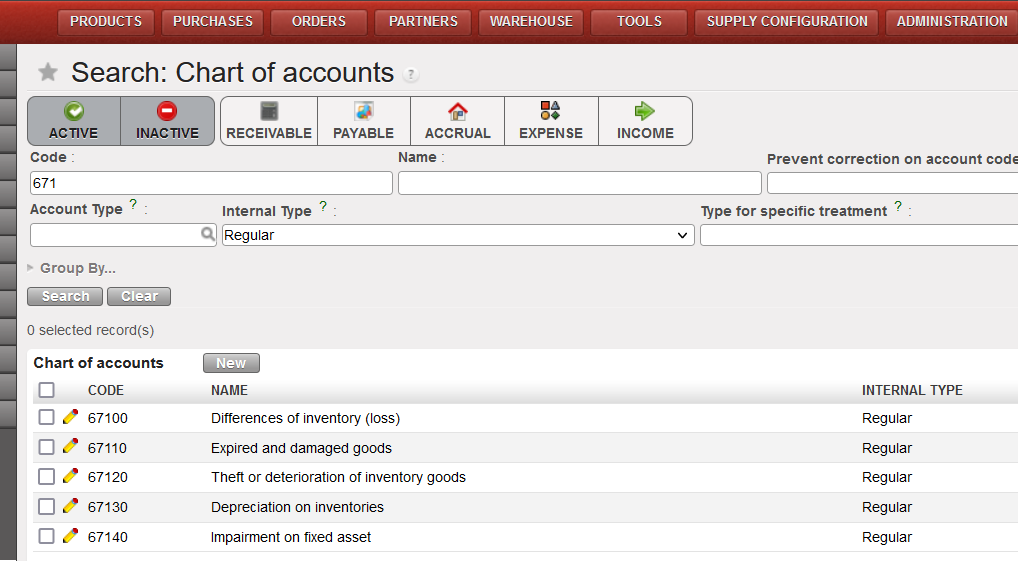This screenshot has width=1018, height=561.
Task: Open 'Expired and damaged goods' row
Action: point(301,448)
